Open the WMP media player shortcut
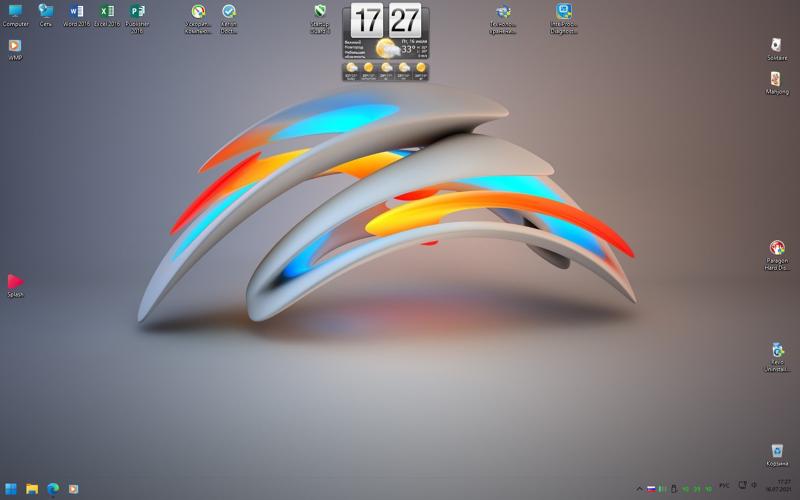Image resolution: width=800 pixels, height=500 pixels. click(x=15, y=49)
